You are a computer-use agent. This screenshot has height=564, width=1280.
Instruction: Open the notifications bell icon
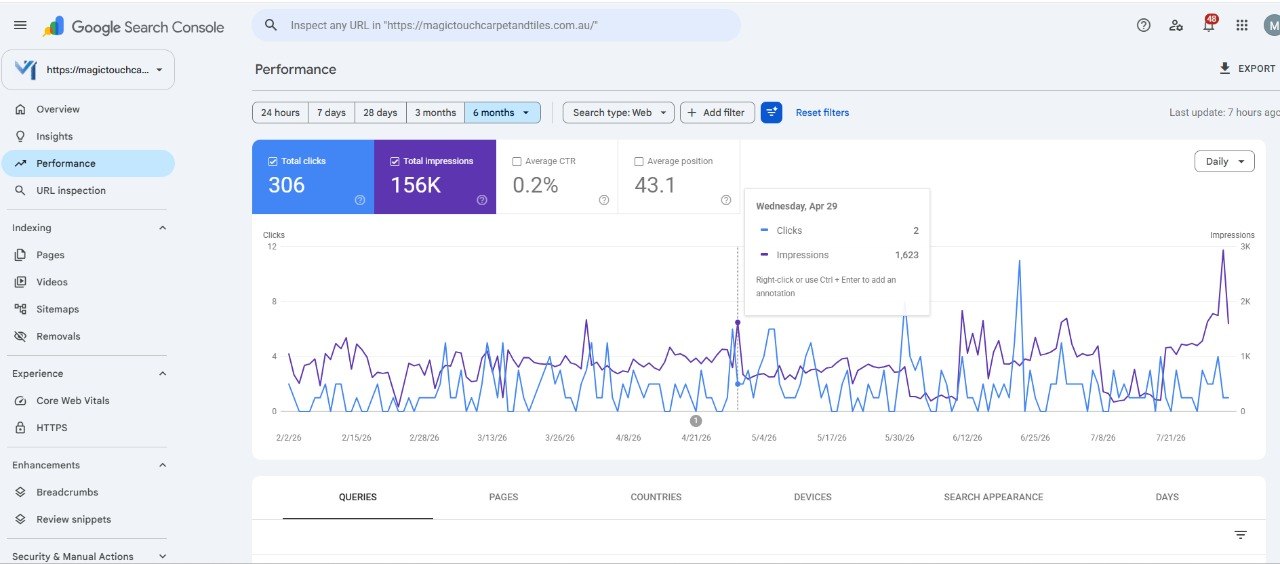[1209, 25]
